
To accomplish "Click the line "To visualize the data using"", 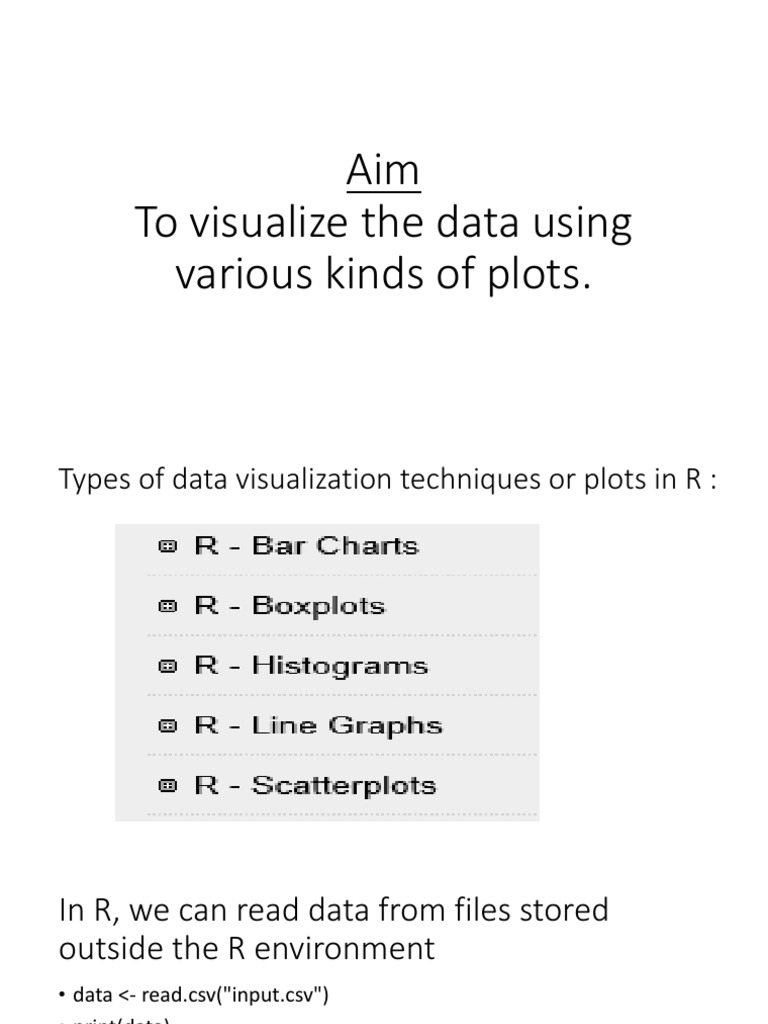I will (x=384, y=223).
